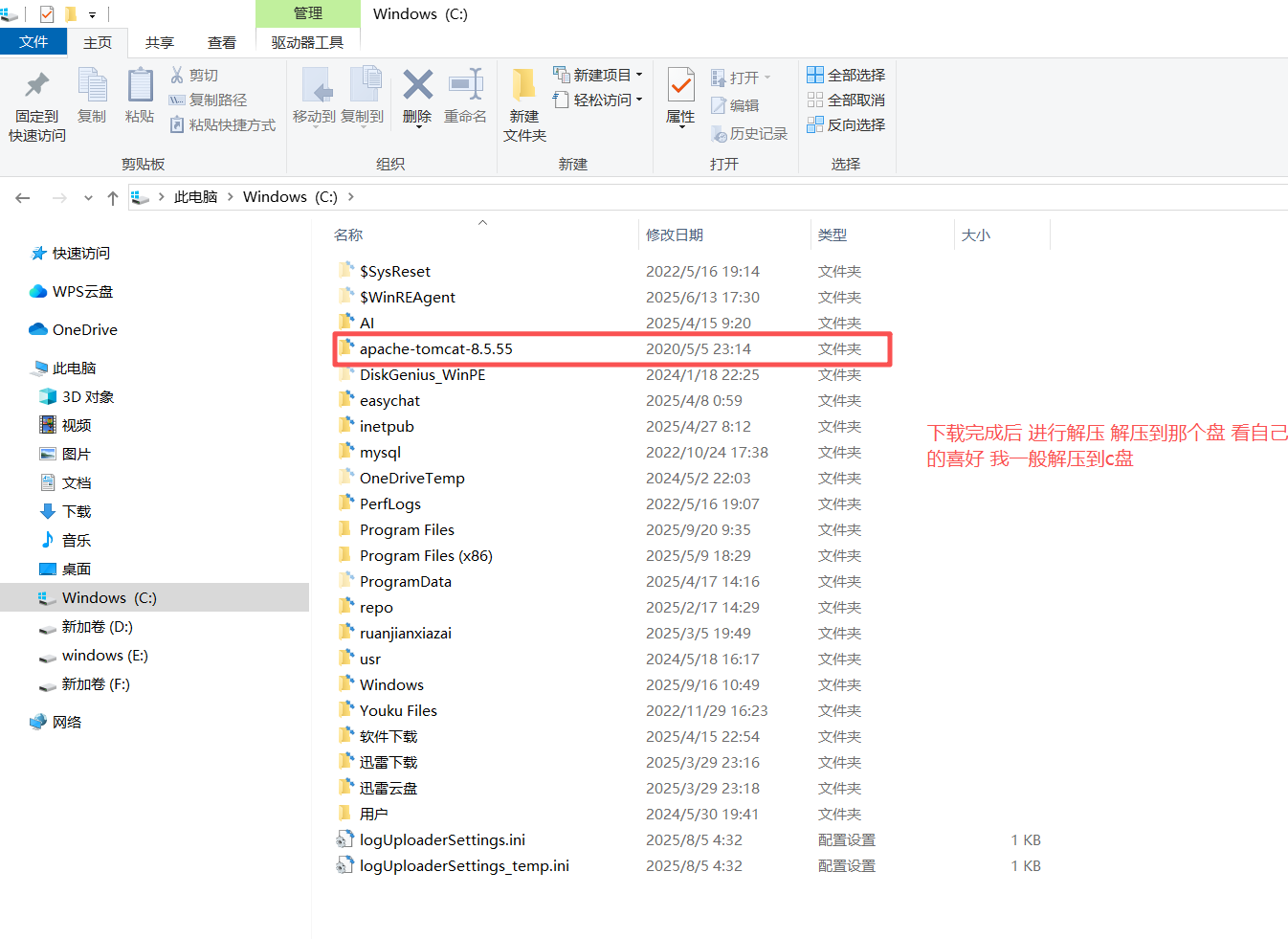
Task: Select the Cut scissors command
Action: click(x=194, y=75)
